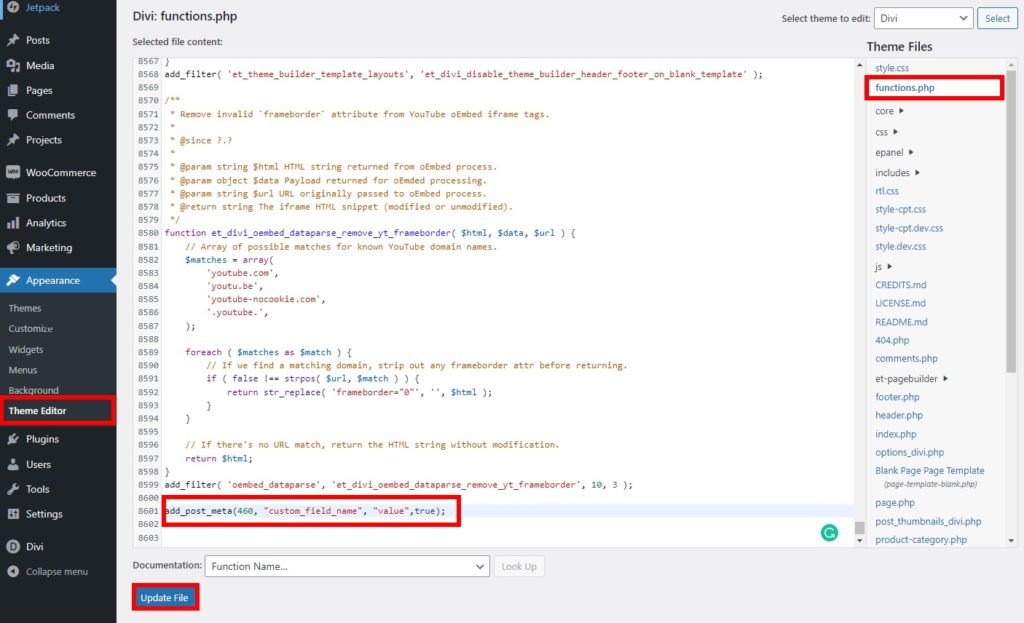Image resolution: width=1024 pixels, height=623 pixels.
Task: Expand the core folder in Theme Files
Action: (x=889, y=111)
